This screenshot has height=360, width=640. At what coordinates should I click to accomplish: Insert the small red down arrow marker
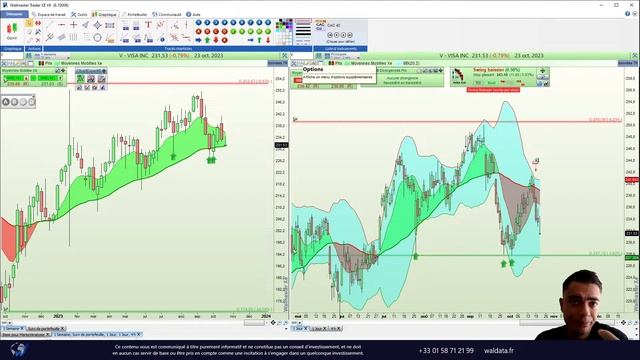click(x=268, y=40)
